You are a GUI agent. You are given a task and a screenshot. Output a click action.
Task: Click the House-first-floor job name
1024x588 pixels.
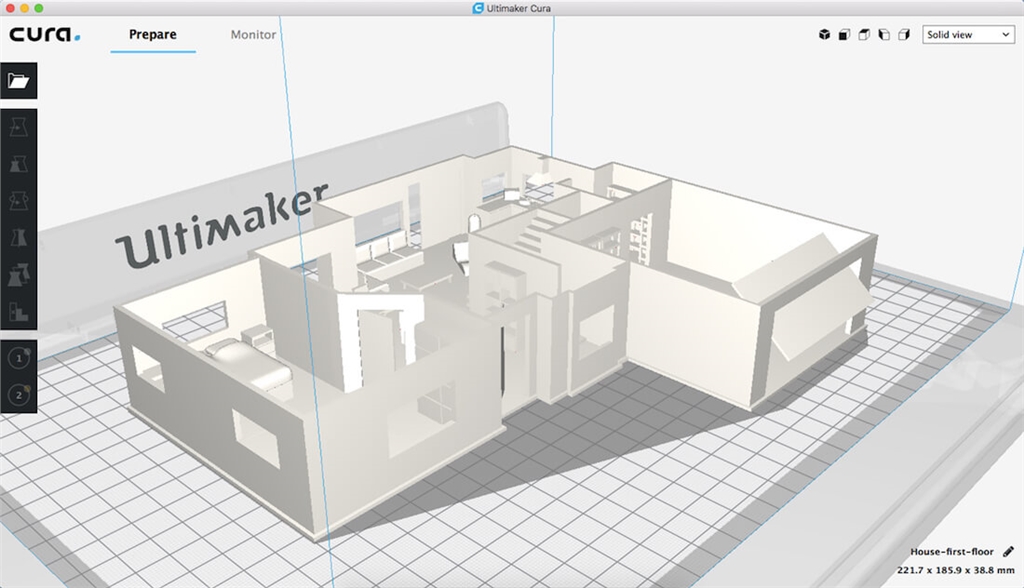[x=951, y=552]
